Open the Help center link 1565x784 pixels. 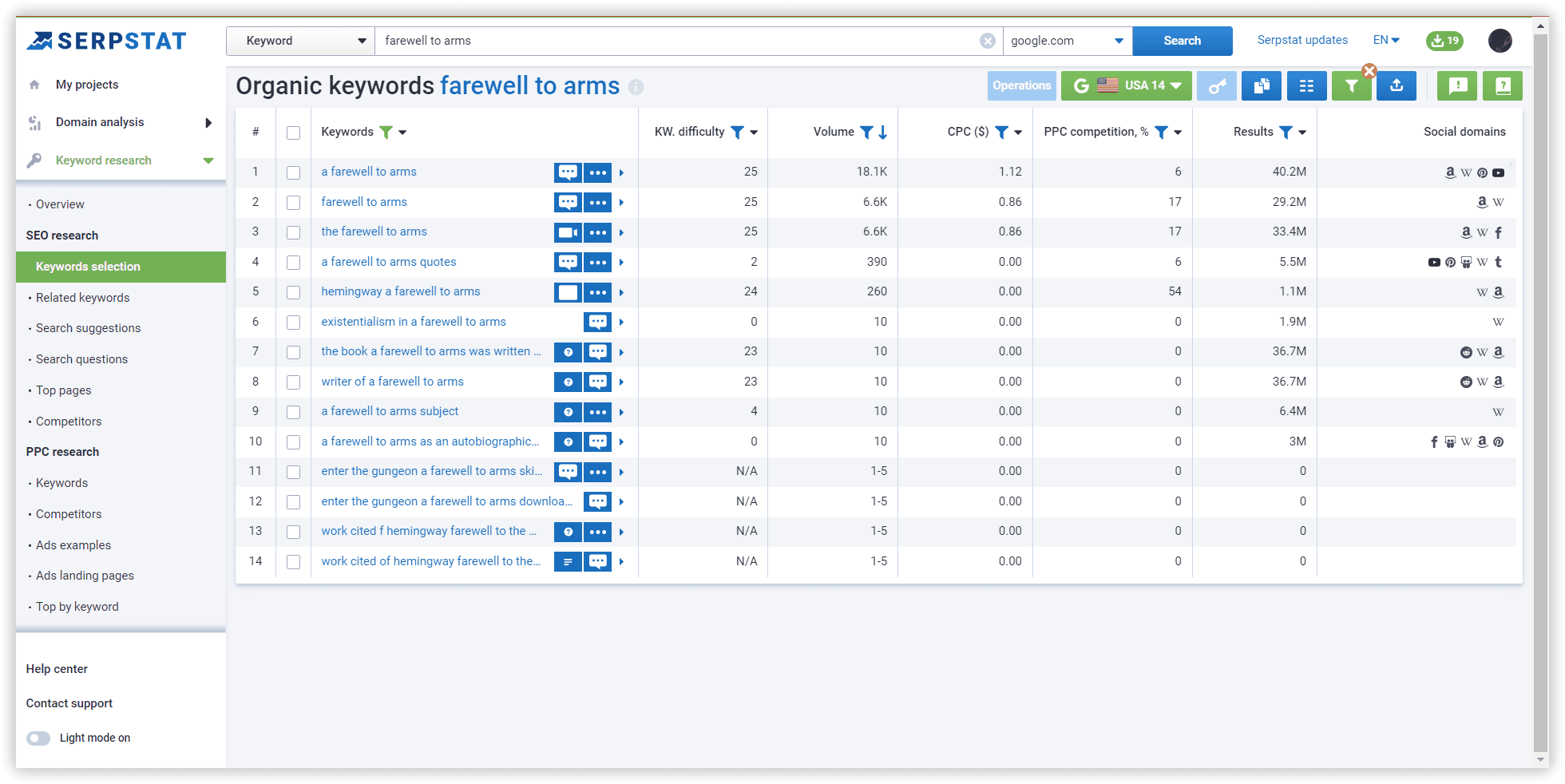57,669
